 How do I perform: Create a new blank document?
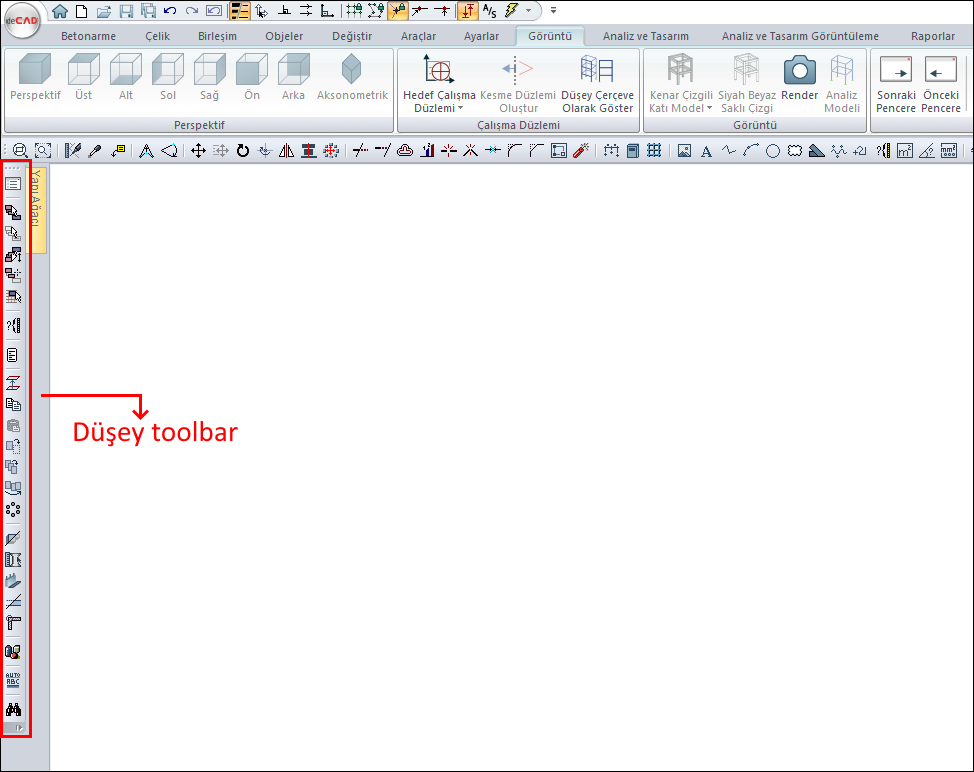click(x=81, y=11)
